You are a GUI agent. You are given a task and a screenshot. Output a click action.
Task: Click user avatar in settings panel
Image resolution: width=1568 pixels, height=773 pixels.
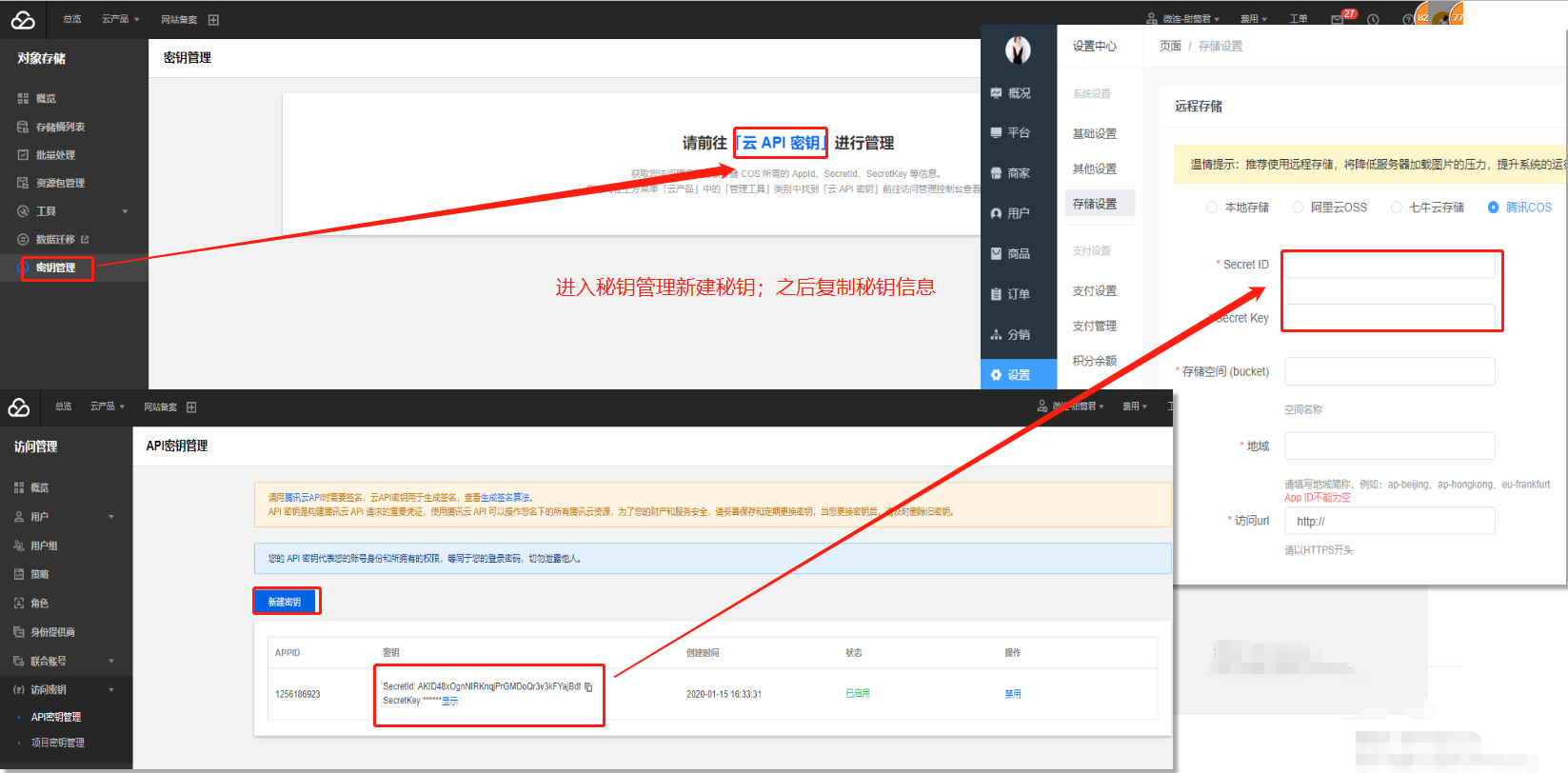tap(1018, 50)
